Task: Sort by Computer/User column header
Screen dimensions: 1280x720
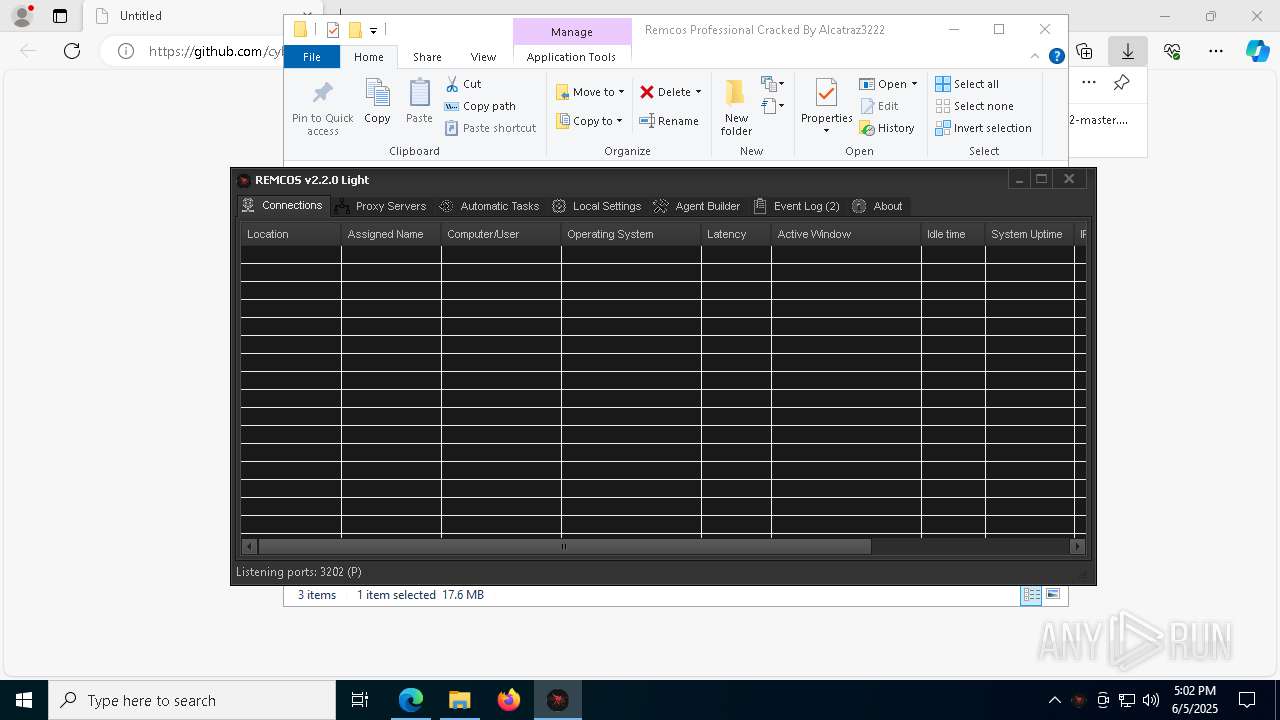Action: coord(501,234)
